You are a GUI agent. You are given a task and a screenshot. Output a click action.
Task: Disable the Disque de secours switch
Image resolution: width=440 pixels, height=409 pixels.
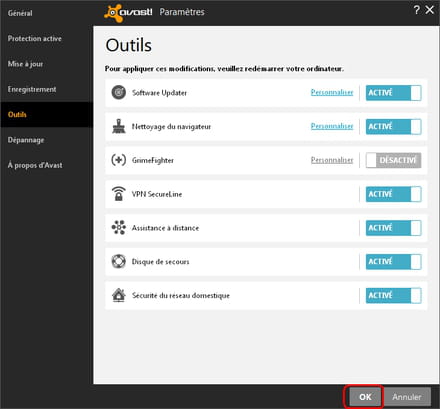pyautogui.click(x=394, y=262)
